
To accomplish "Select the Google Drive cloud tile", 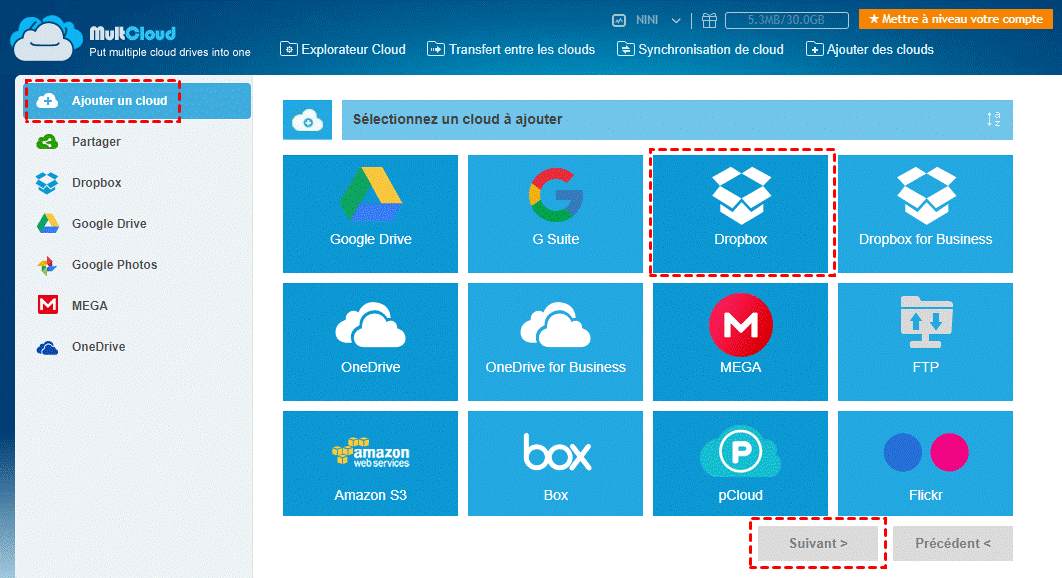I will point(370,214).
